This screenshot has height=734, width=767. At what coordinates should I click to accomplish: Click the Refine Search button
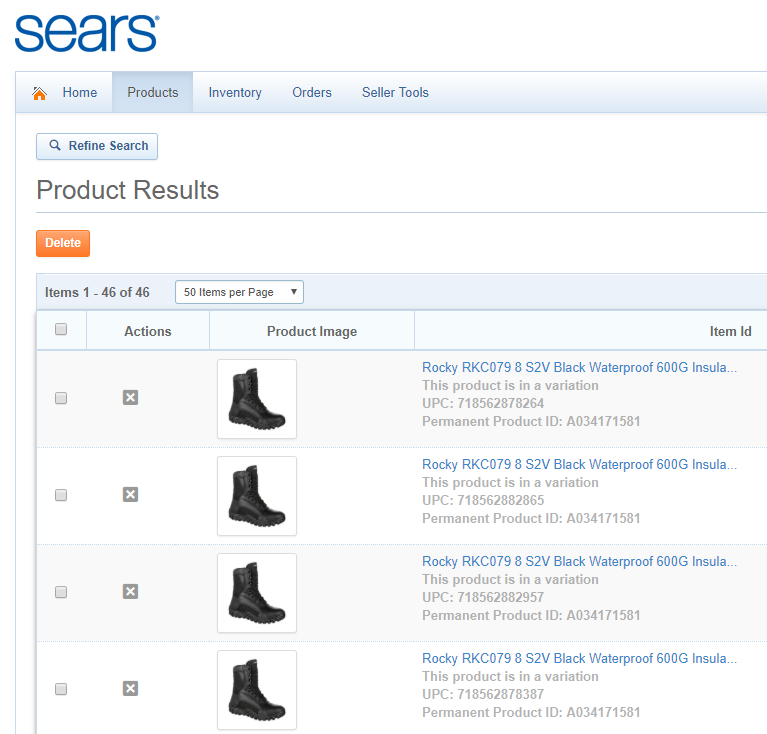[x=97, y=146]
